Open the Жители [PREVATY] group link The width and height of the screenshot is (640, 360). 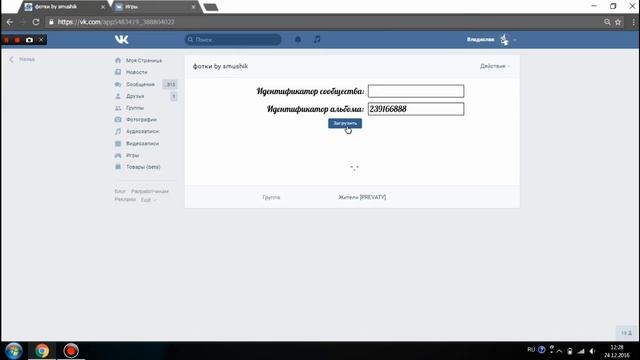coord(362,197)
